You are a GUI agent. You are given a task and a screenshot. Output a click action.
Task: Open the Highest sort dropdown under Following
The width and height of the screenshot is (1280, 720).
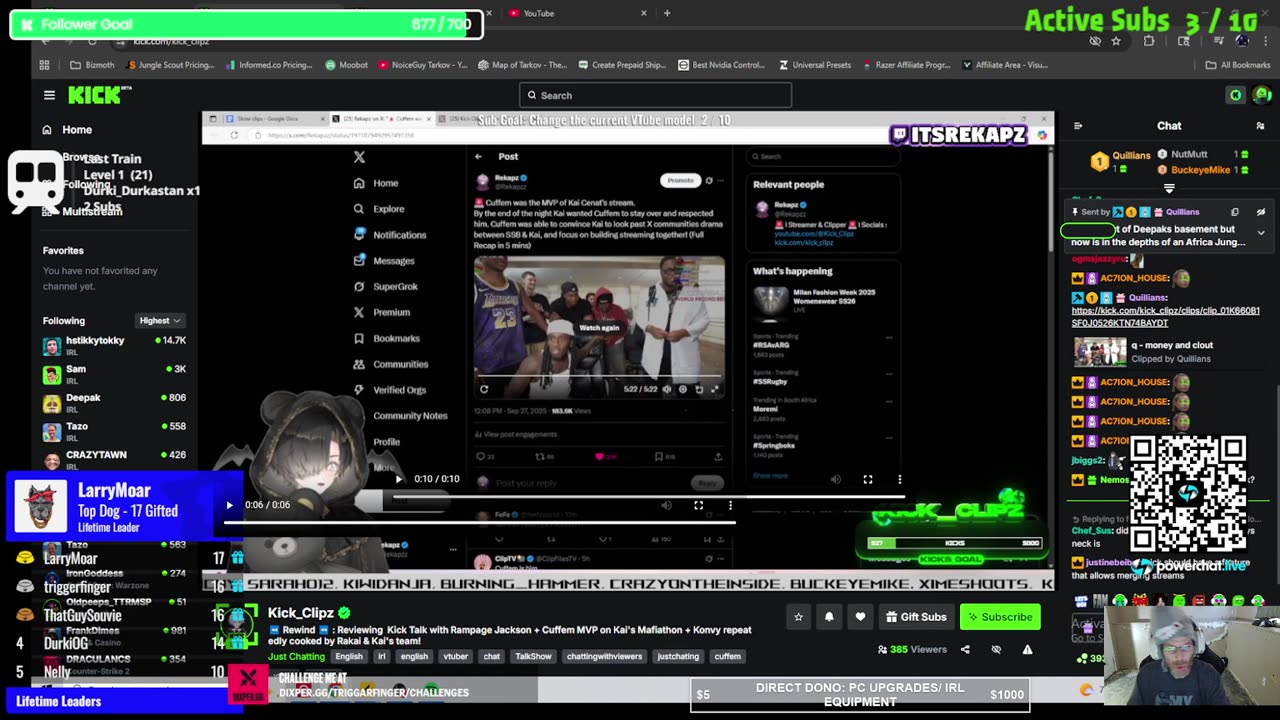160,321
